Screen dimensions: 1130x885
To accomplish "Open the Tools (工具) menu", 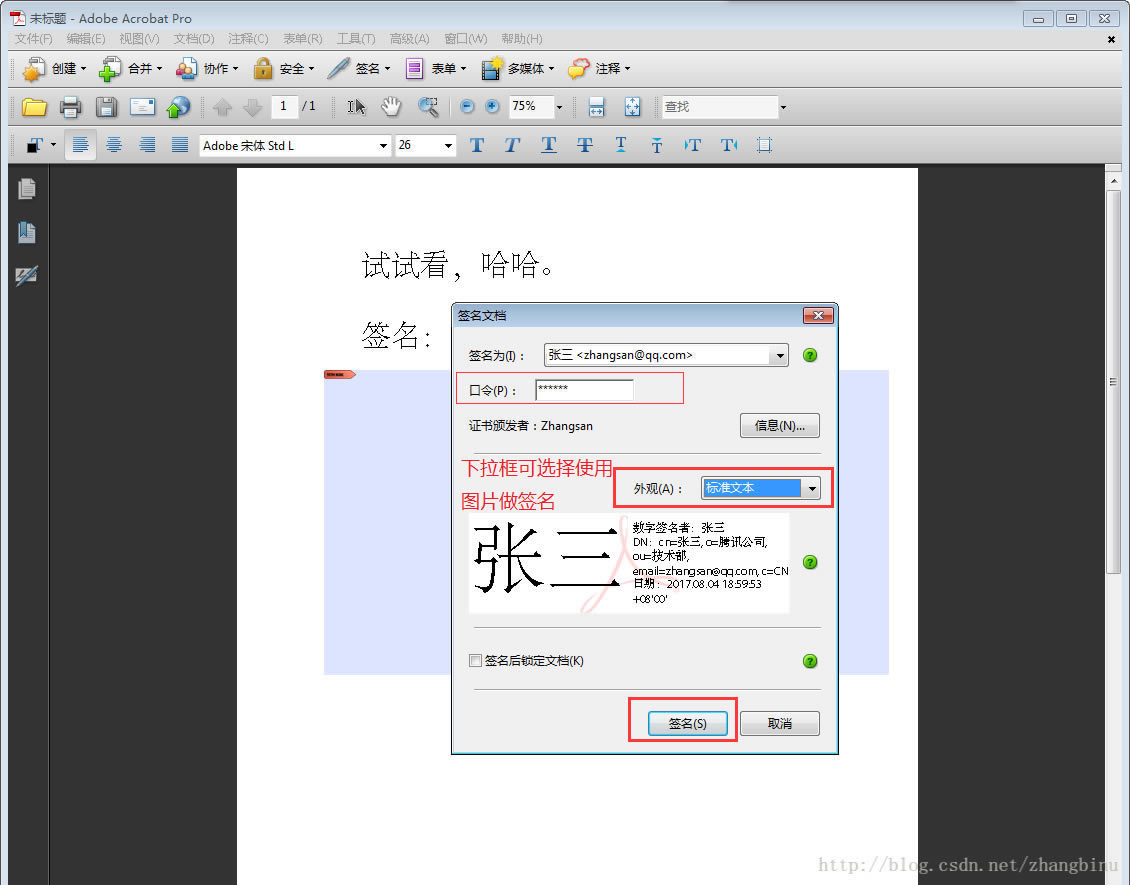I will click(356, 39).
